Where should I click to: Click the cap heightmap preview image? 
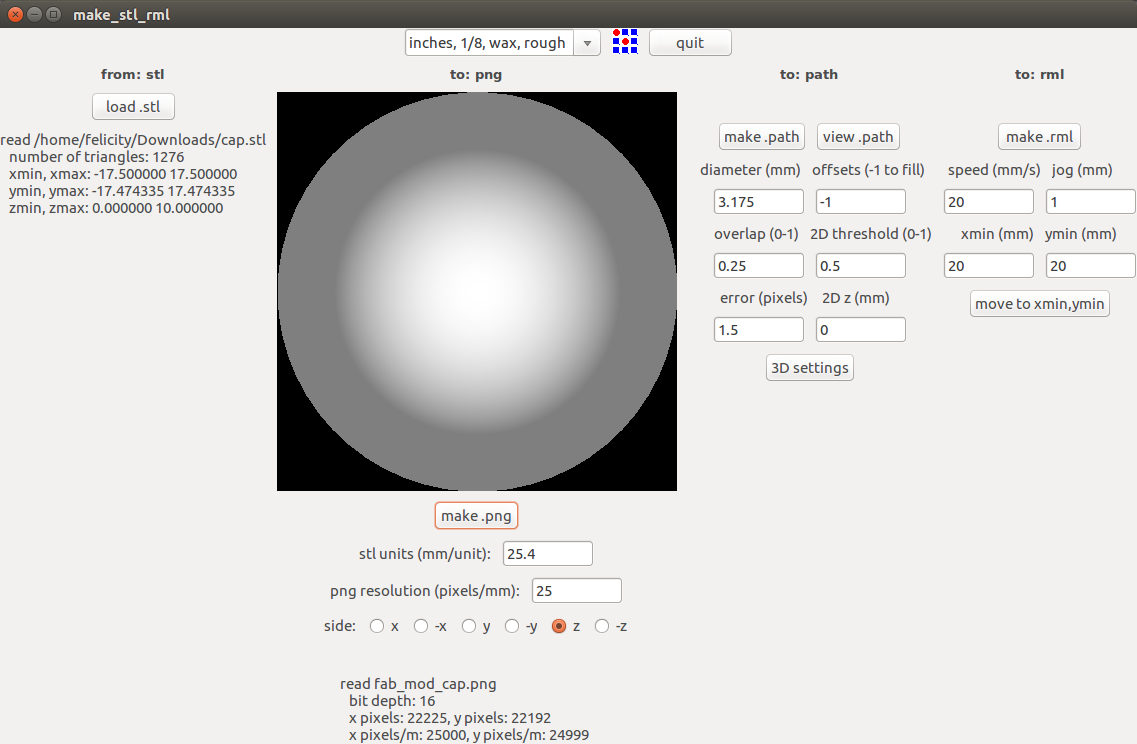tap(477, 292)
